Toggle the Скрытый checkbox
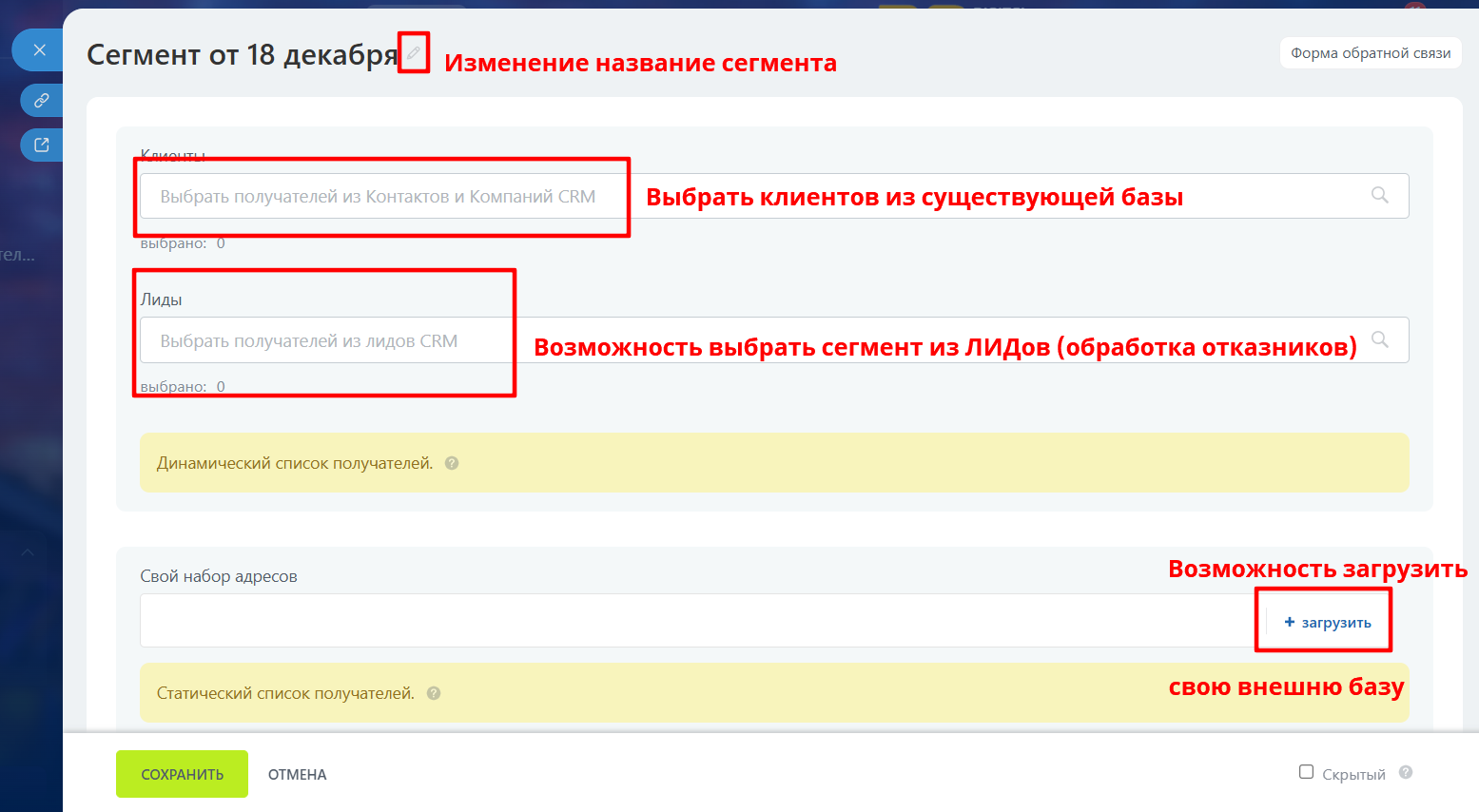 pyautogui.click(x=1307, y=772)
